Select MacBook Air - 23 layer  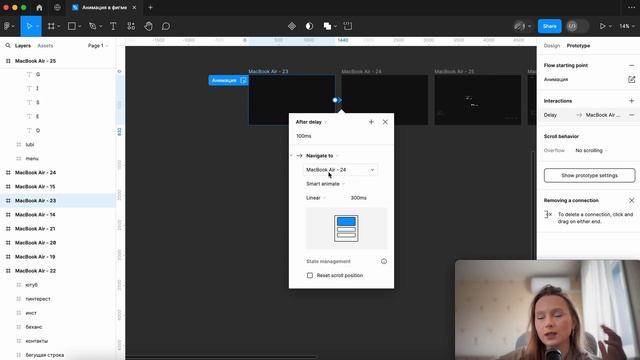click(58, 200)
